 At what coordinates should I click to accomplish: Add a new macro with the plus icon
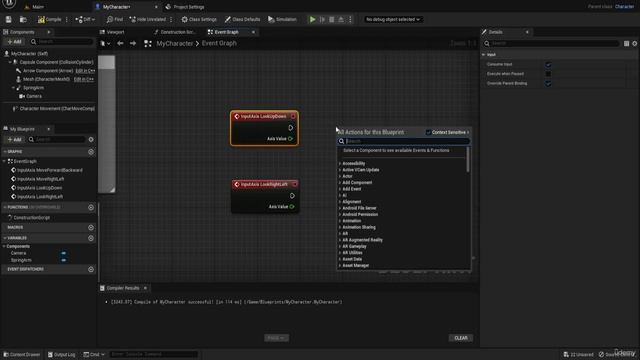(x=91, y=227)
